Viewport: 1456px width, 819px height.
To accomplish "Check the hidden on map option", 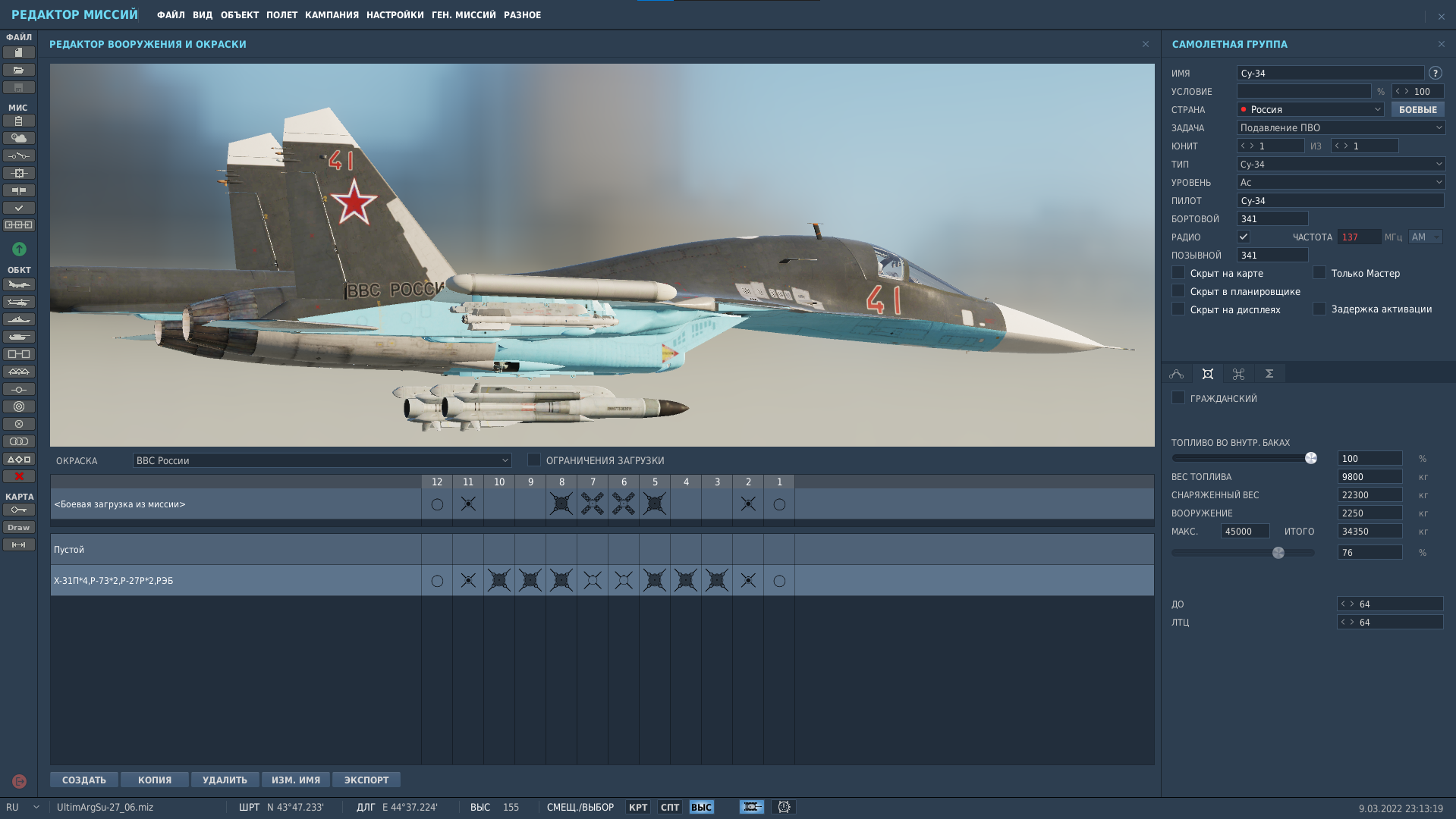I will pos(1178,272).
